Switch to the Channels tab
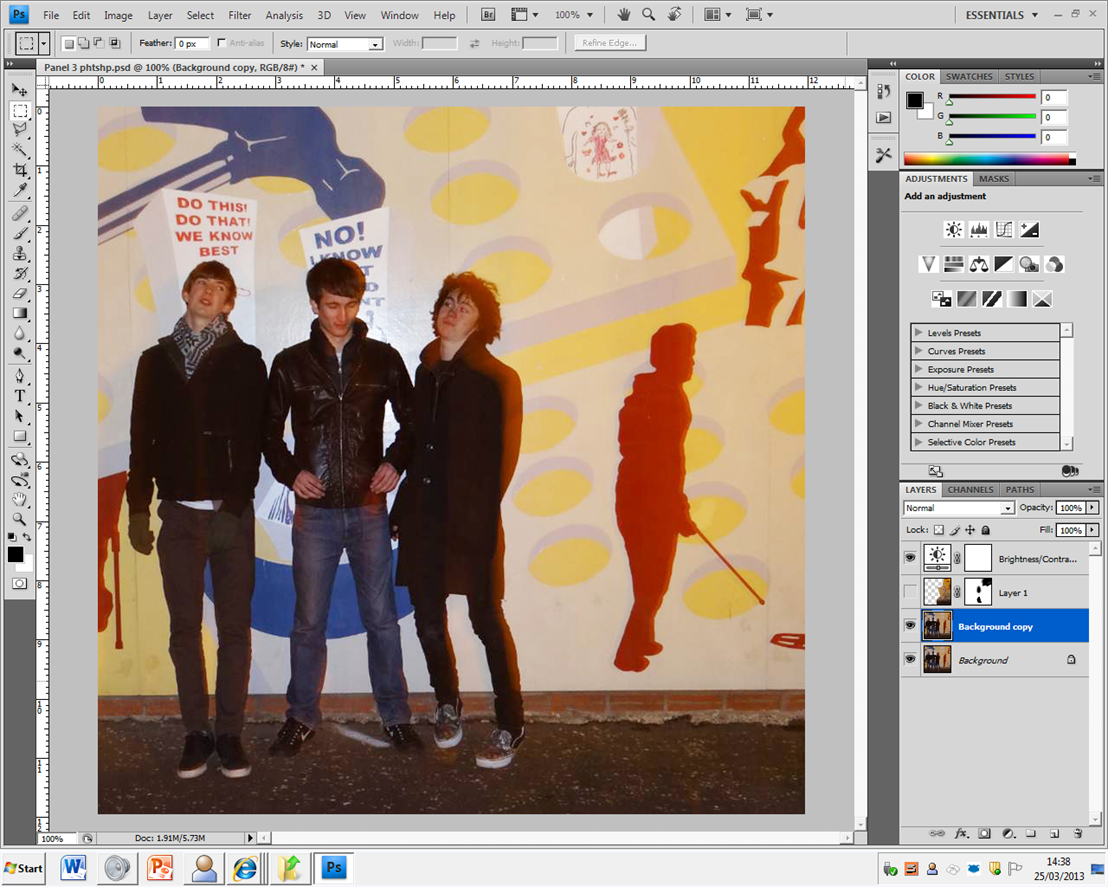This screenshot has width=1108, height=887. pos(970,490)
